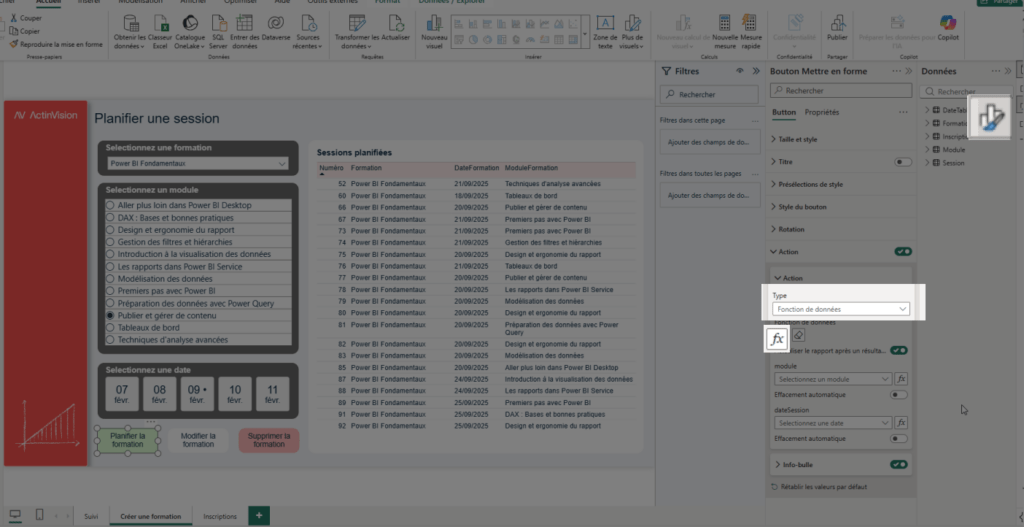
Task: Click Rétablir les valeurs par défaut
Action: (822, 487)
